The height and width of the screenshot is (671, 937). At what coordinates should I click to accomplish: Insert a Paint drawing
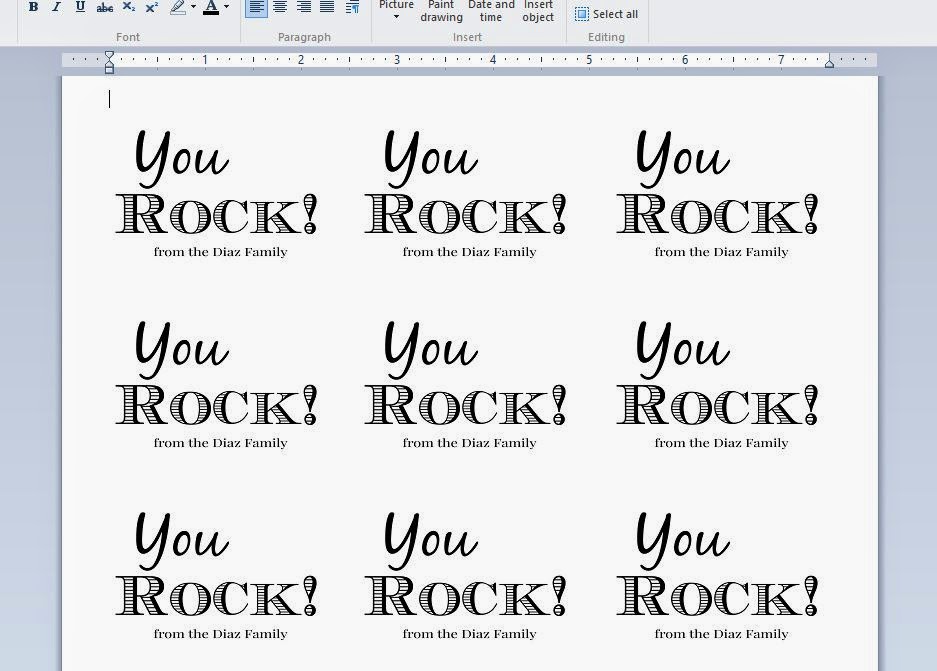pos(441,11)
